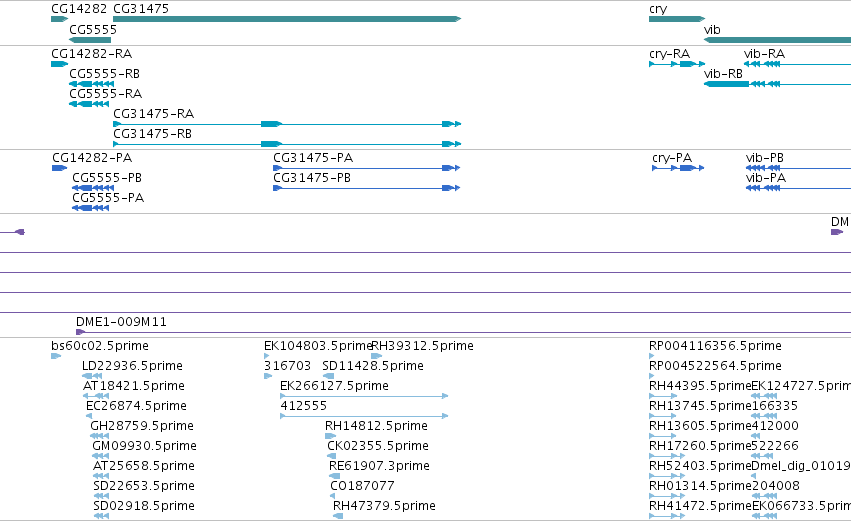Screen dimensions: 851x521
Task: Open the vib gene label
Action: point(712,30)
